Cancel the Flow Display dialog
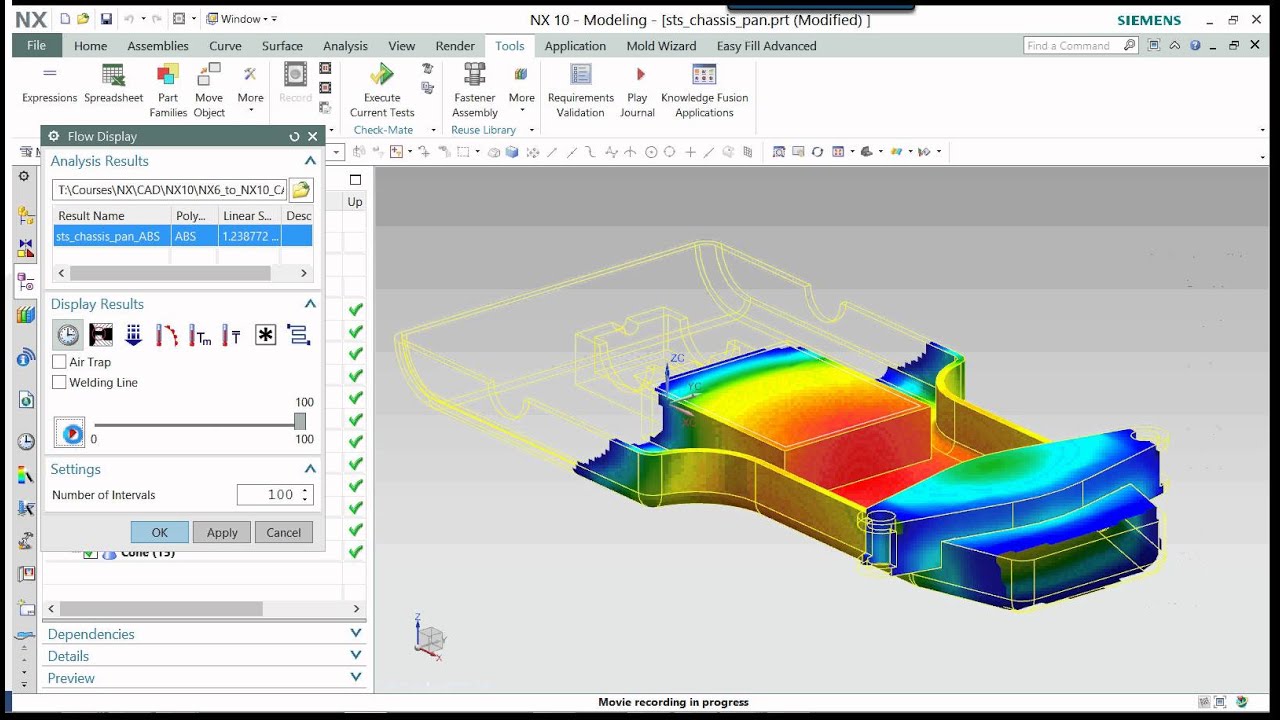Viewport: 1280px width, 720px height. point(284,533)
